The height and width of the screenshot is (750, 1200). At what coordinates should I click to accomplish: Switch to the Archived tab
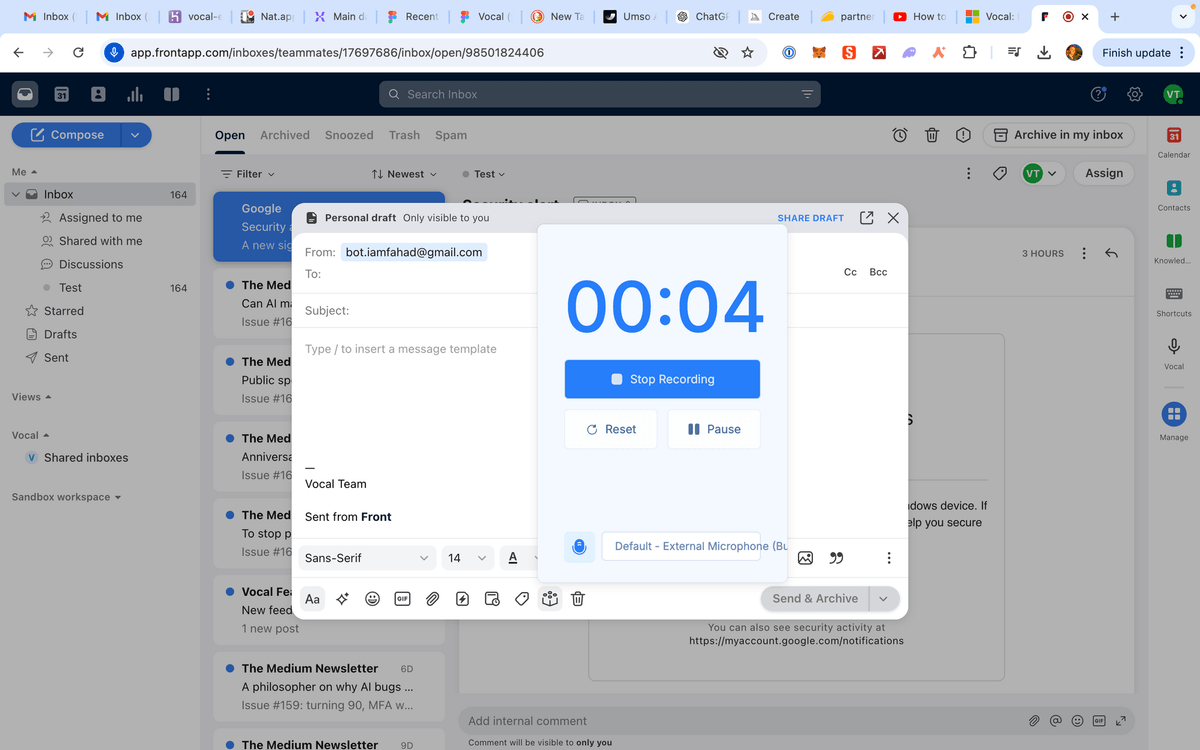284,135
